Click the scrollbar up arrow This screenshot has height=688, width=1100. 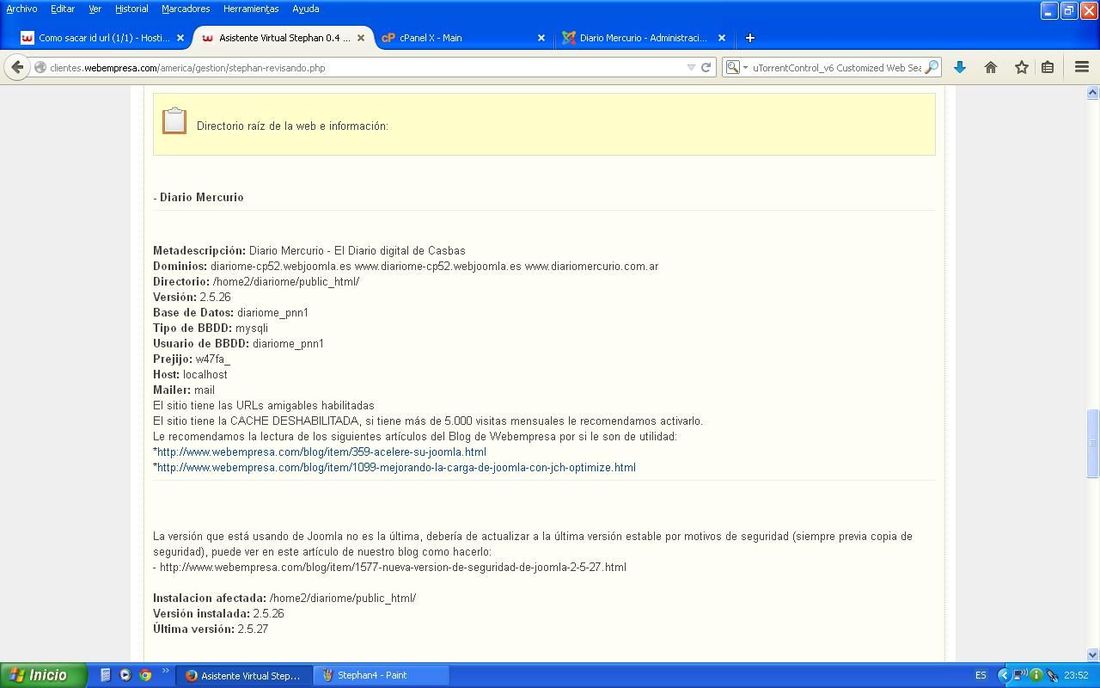[1092, 93]
